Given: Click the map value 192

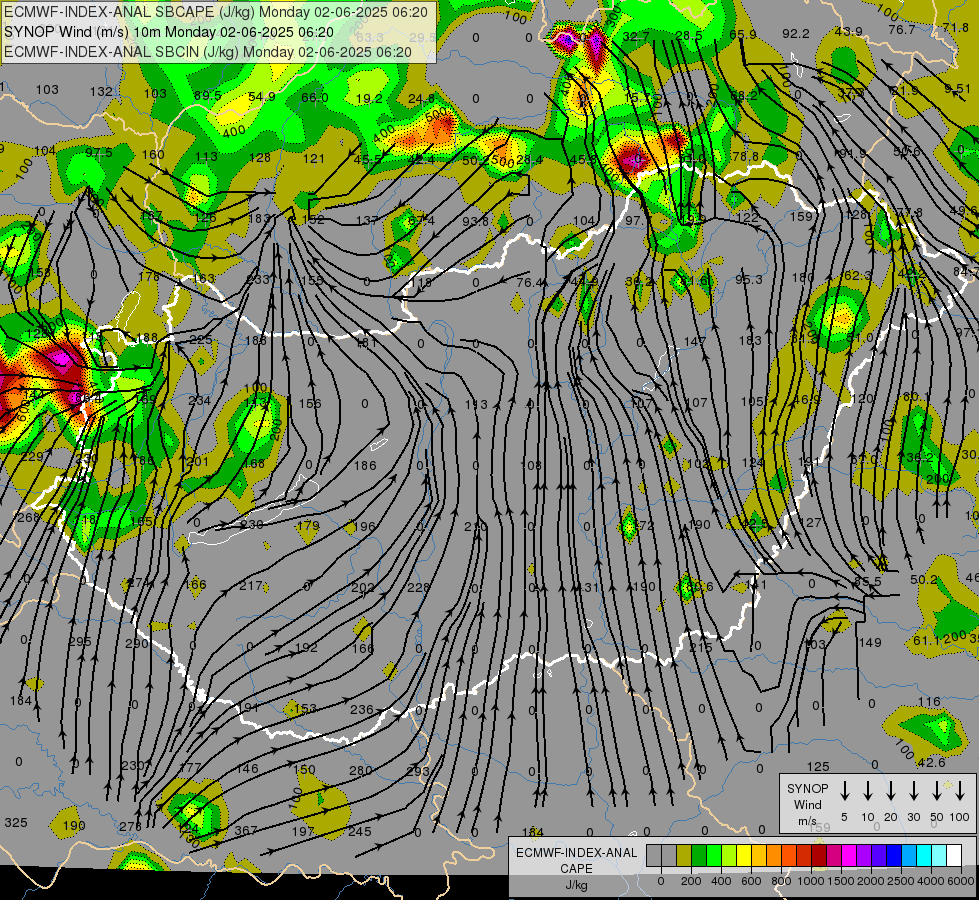Looking at the screenshot, I should point(306,648).
